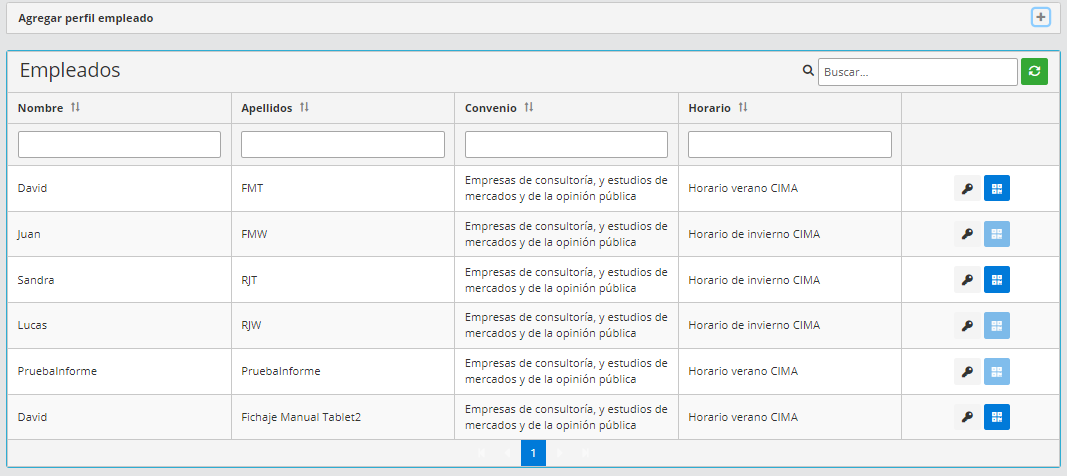Click the key icon for Lucas RJW

(967, 326)
